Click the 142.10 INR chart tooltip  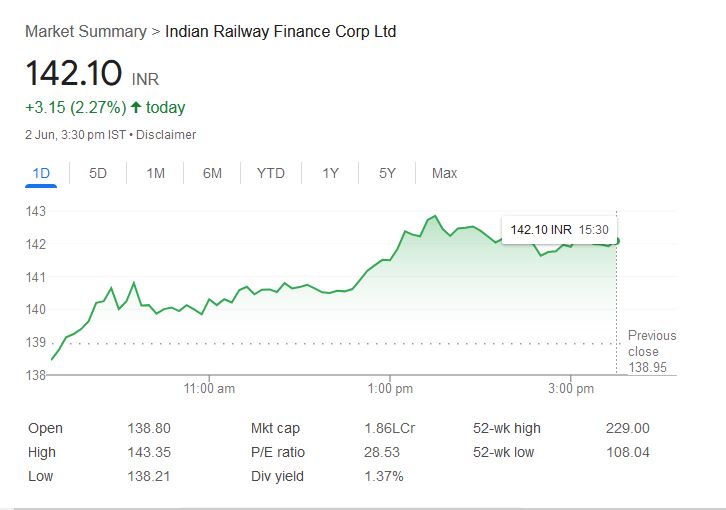point(559,230)
